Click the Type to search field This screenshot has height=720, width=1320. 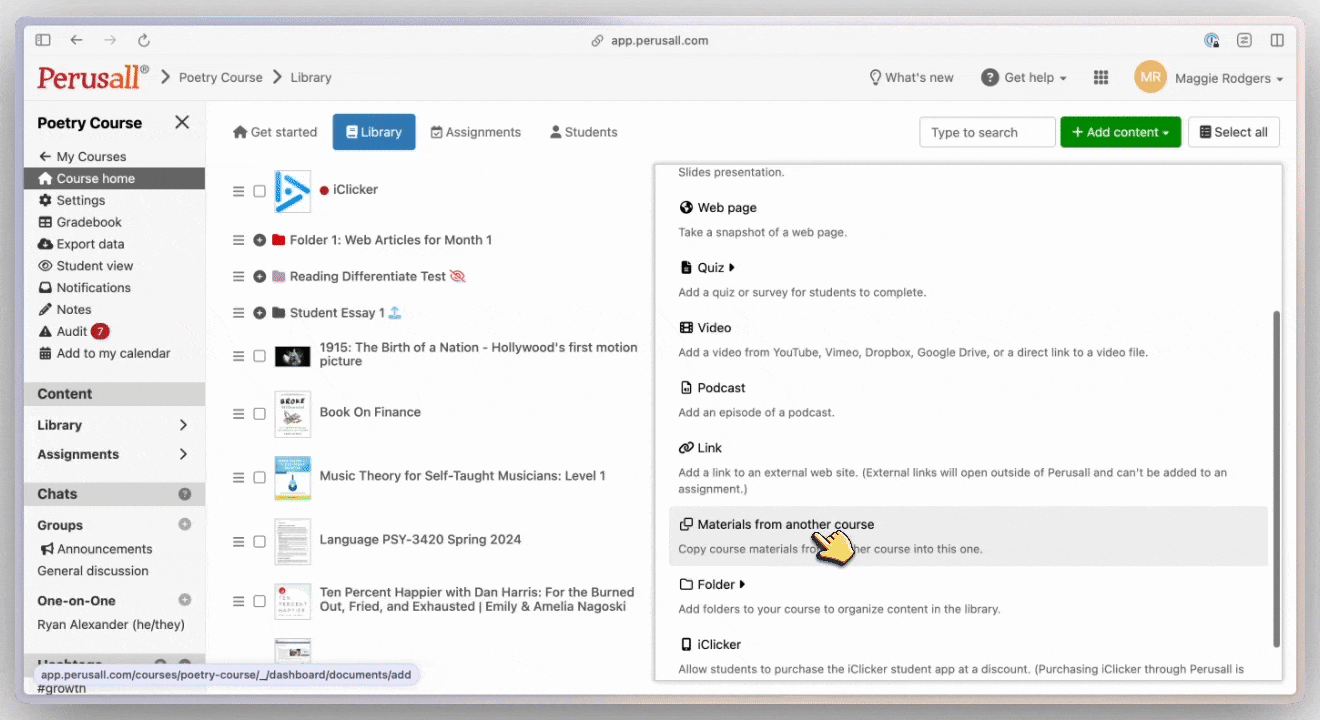click(986, 132)
